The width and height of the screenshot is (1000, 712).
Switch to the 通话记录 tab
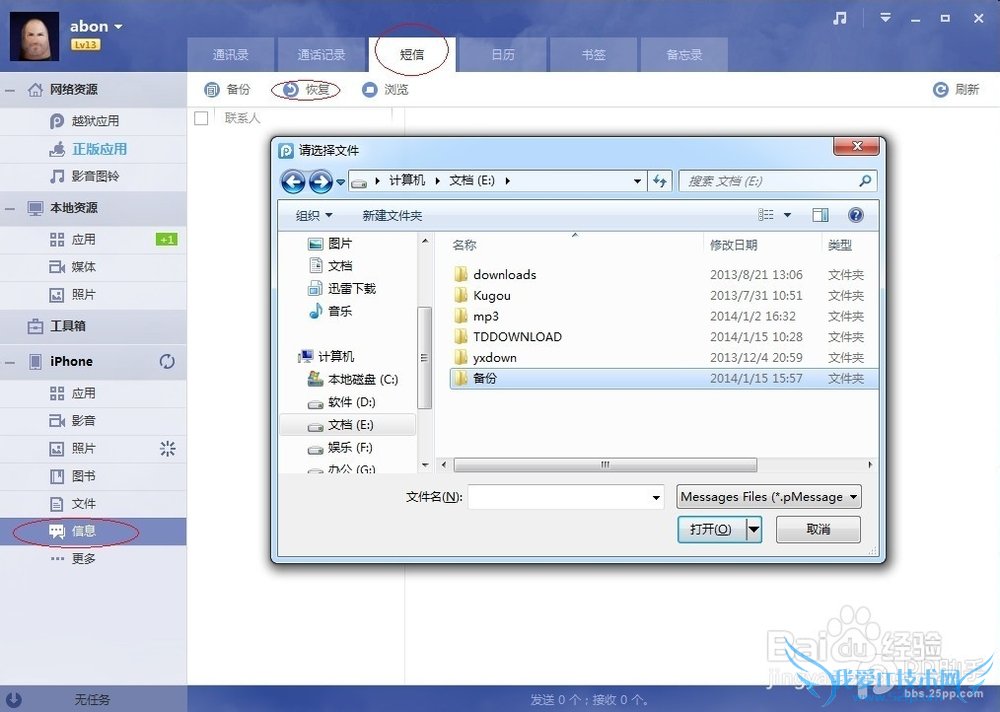point(321,55)
